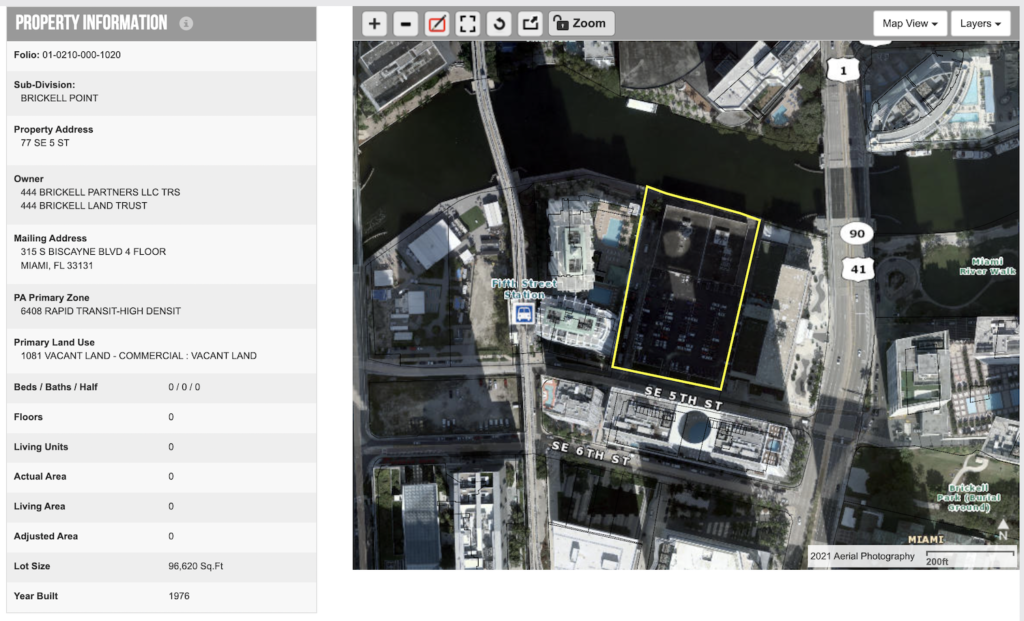Click the zoom out minus icon

[x=405, y=22]
